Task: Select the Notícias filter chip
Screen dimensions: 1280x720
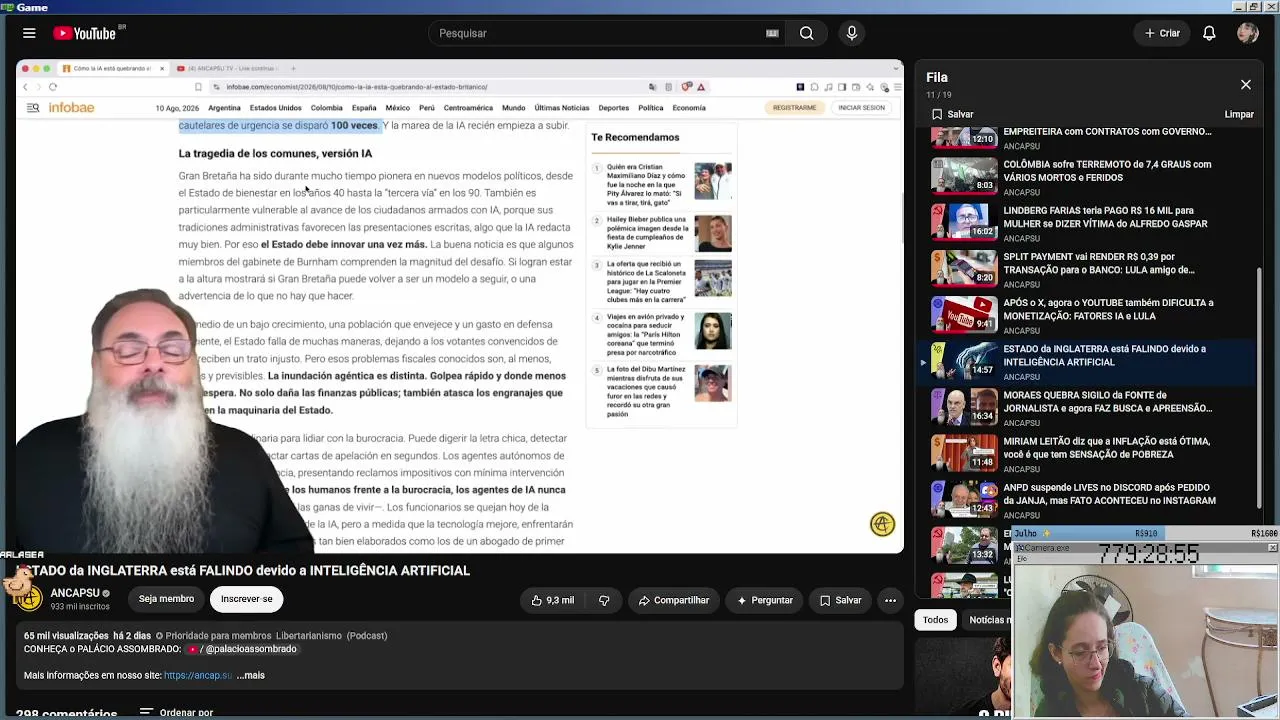Action: pyautogui.click(x=990, y=620)
